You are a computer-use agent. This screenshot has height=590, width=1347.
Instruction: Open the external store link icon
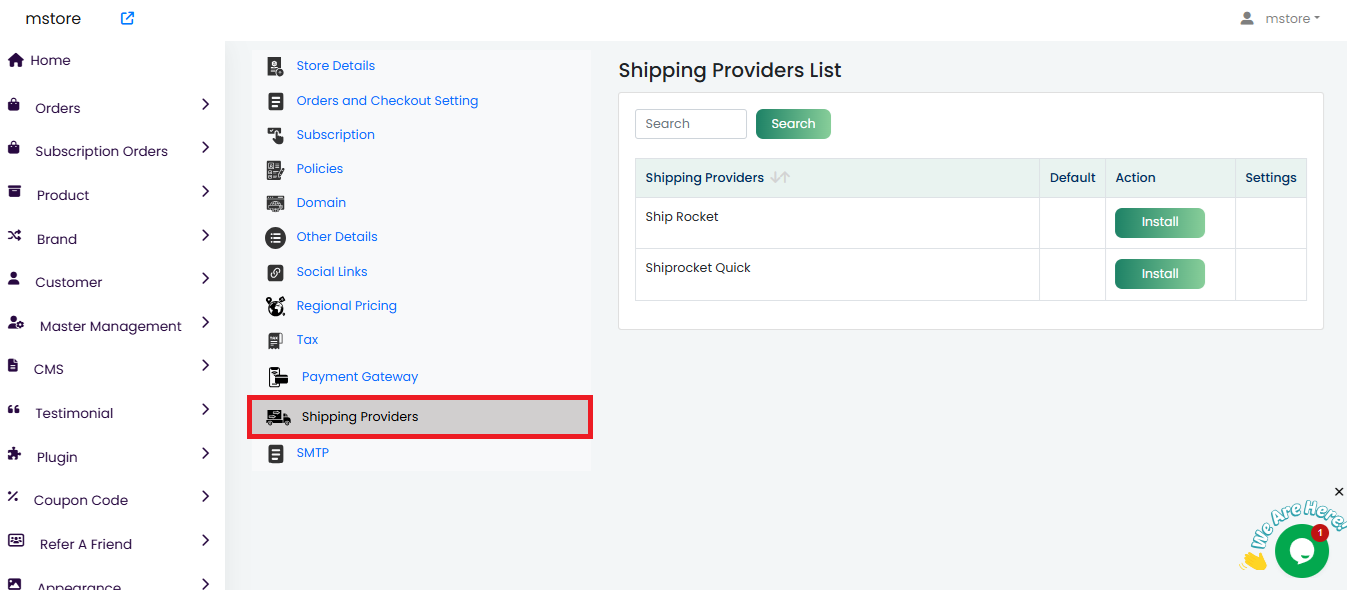[127, 18]
